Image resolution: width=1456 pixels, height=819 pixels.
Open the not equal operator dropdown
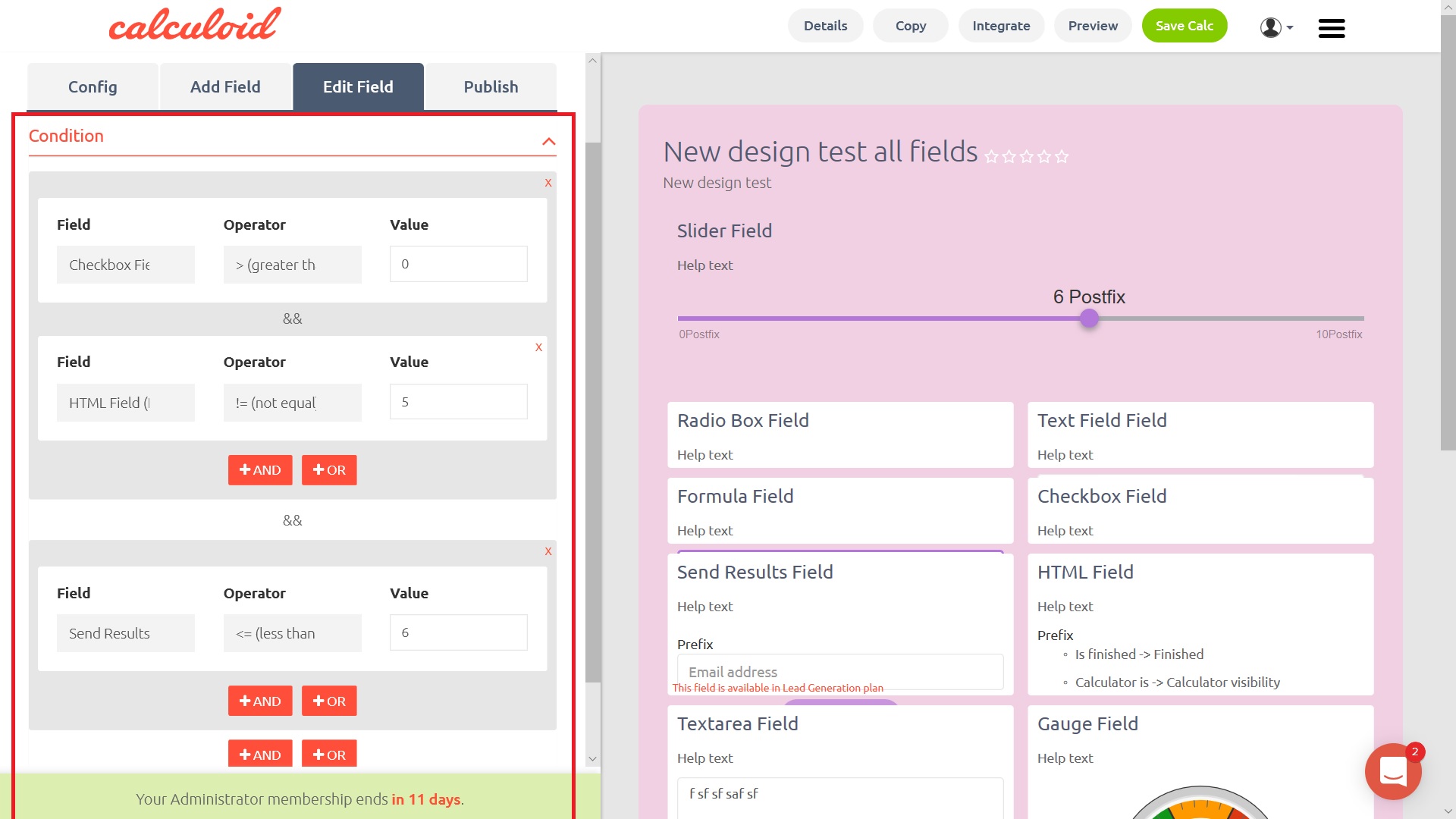coord(292,403)
